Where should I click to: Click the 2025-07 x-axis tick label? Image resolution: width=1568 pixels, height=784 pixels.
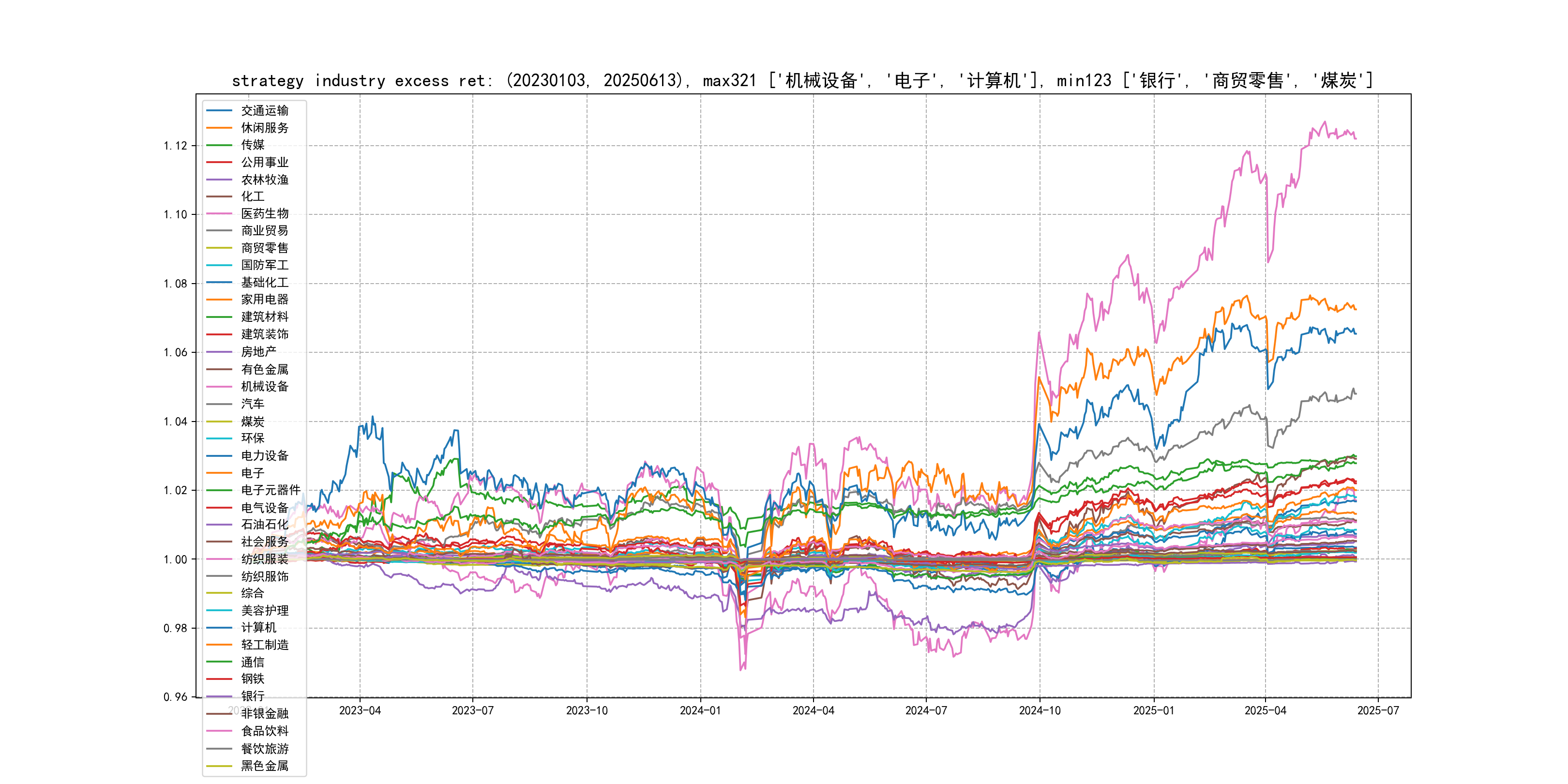tap(1378, 710)
